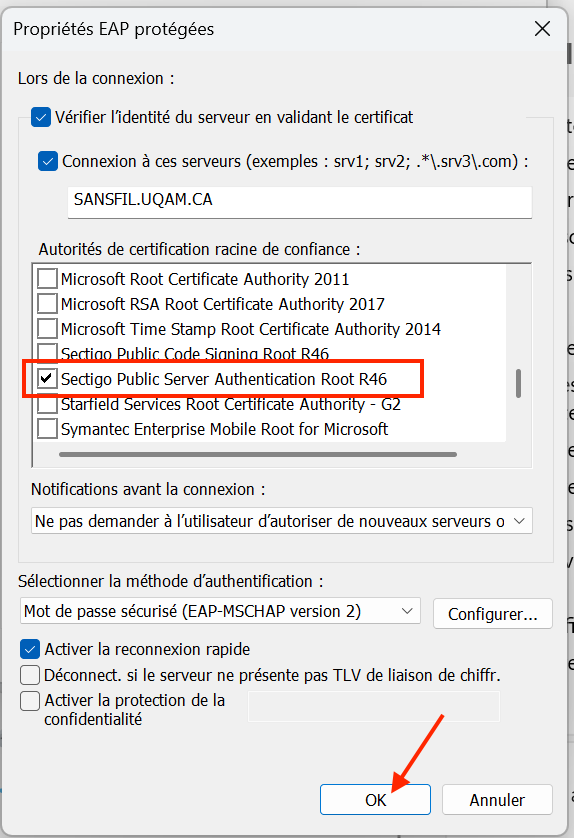Uncheck Vérifier l'identité du serveur checkbox
Viewport: 574px width, 838px height.
coord(41,117)
